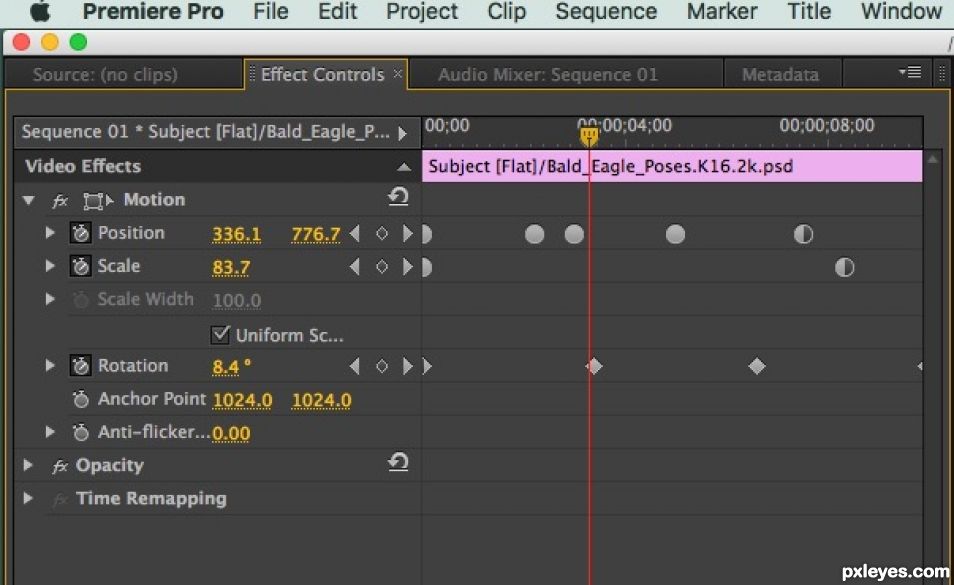Screen dimensions: 954x585
Task: Go to next Position keyframe
Action: (407, 234)
